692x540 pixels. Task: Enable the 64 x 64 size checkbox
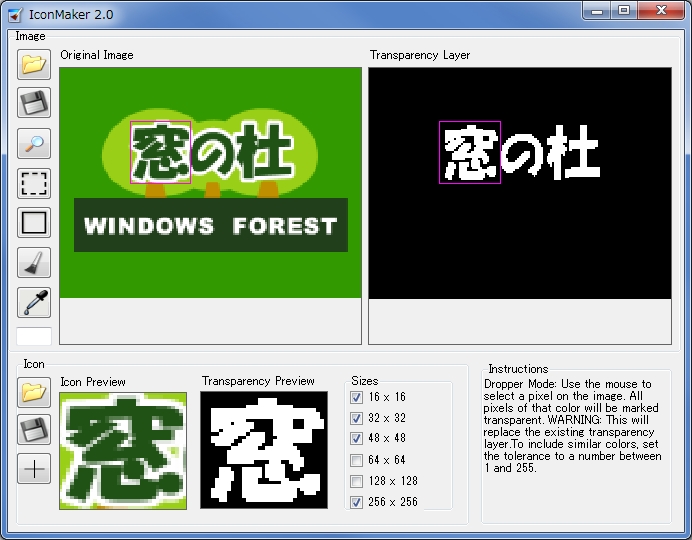[356, 460]
